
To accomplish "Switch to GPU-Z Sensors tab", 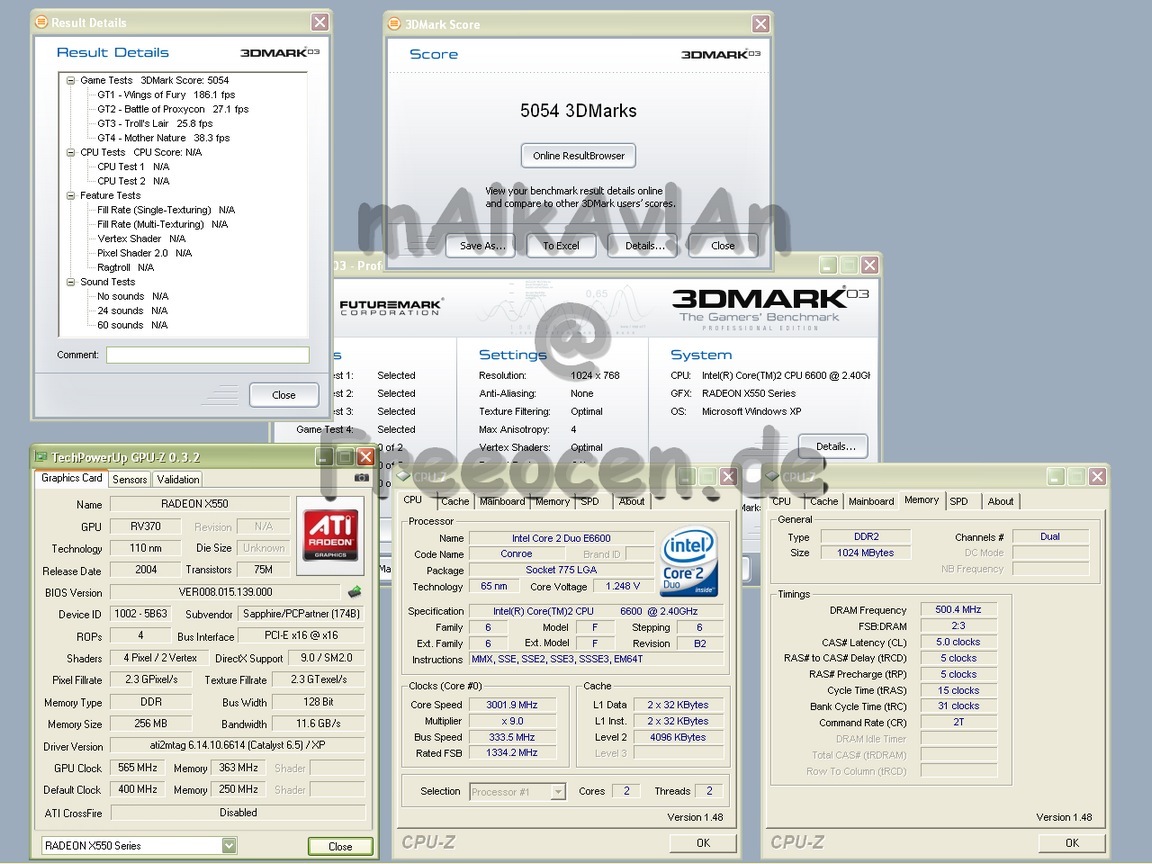I will [x=129, y=479].
